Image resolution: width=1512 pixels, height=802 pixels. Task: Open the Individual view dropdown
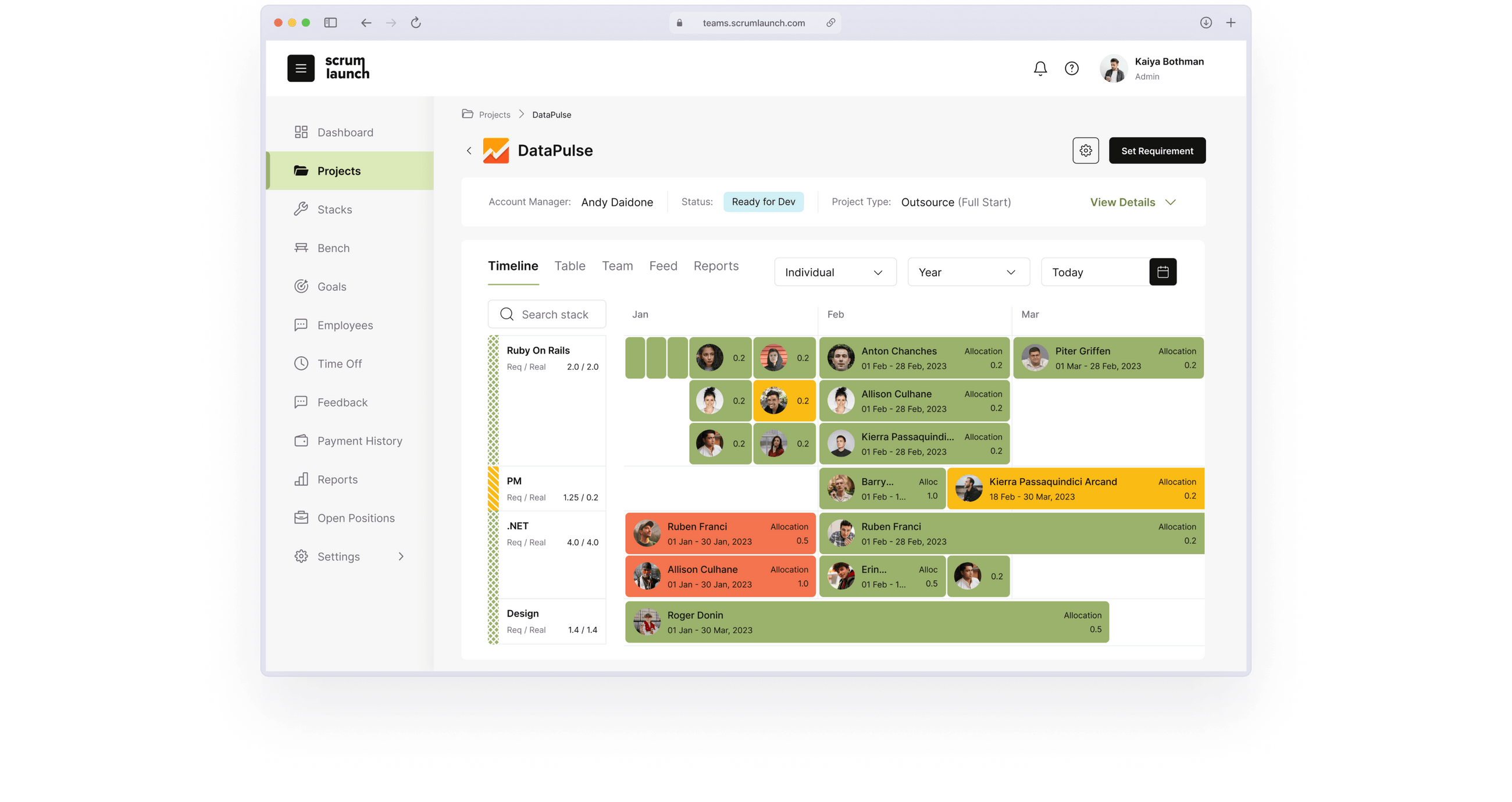(x=835, y=272)
